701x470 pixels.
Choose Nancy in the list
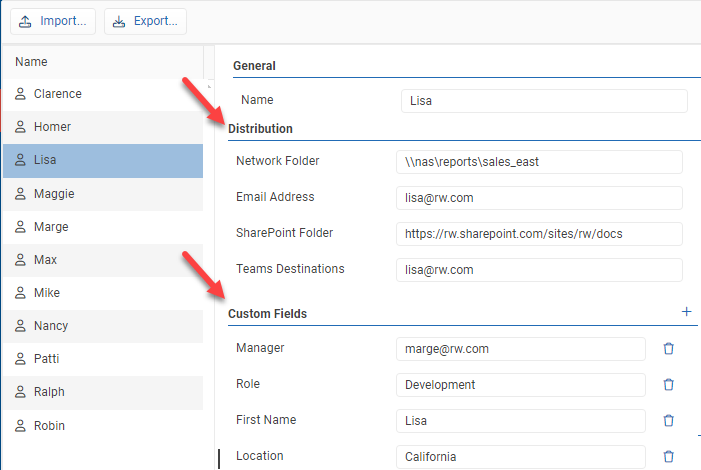(51, 326)
